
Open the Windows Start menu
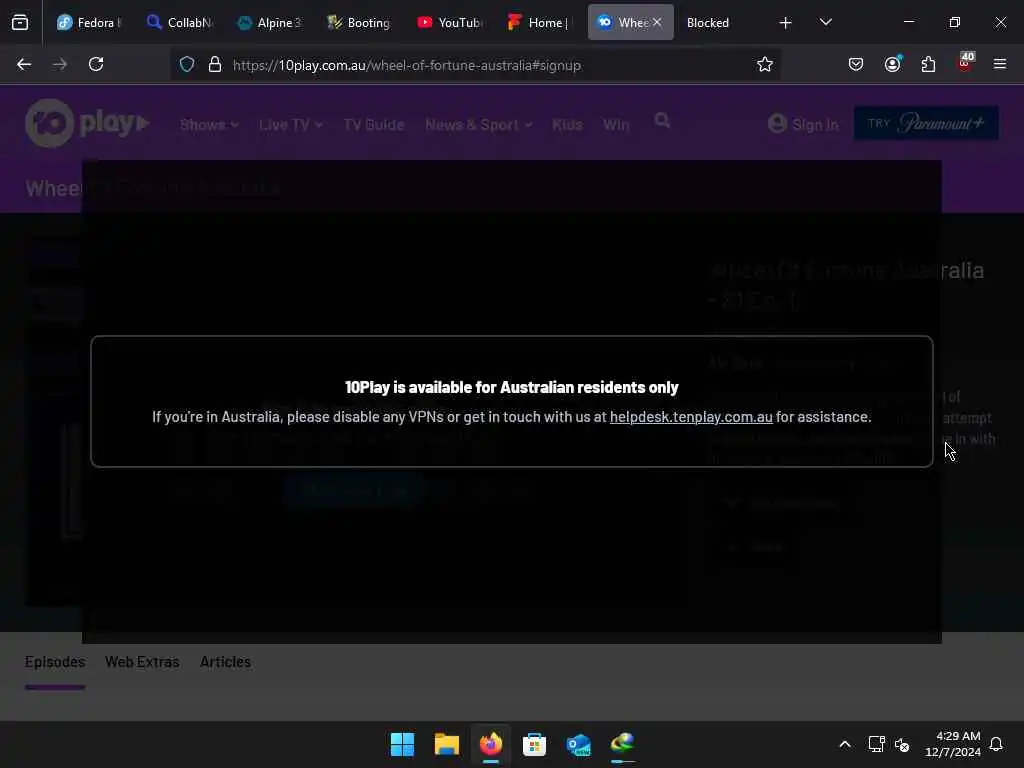[402, 744]
